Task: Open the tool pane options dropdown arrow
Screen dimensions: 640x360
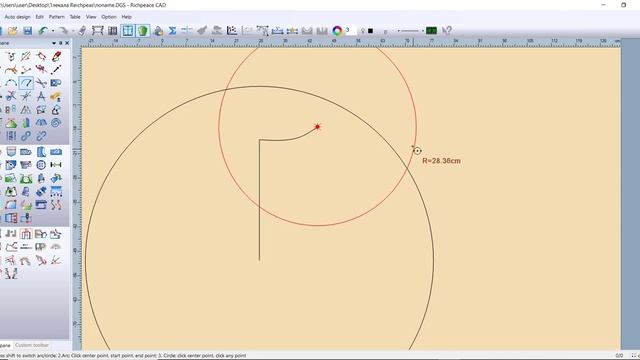Action: (x=54, y=43)
